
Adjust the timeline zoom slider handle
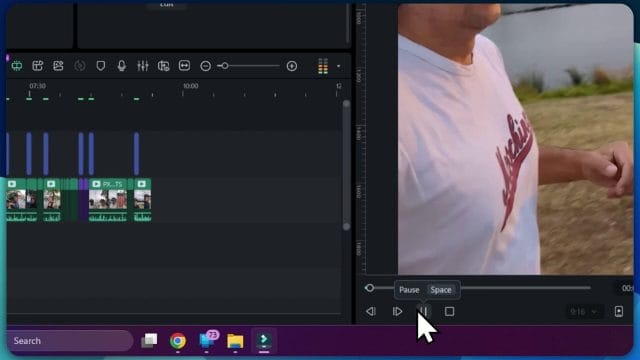(224, 66)
